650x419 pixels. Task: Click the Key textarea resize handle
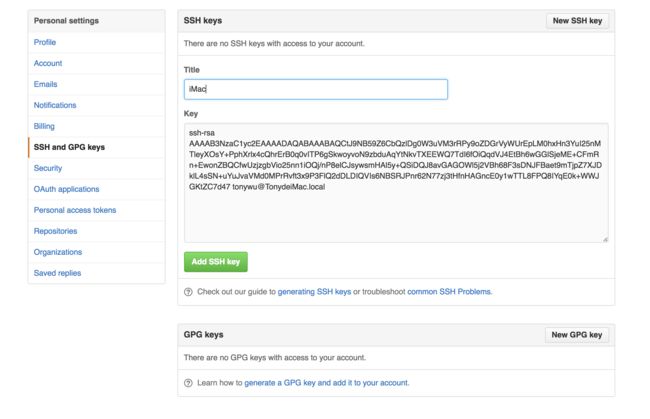click(x=605, y=239)
